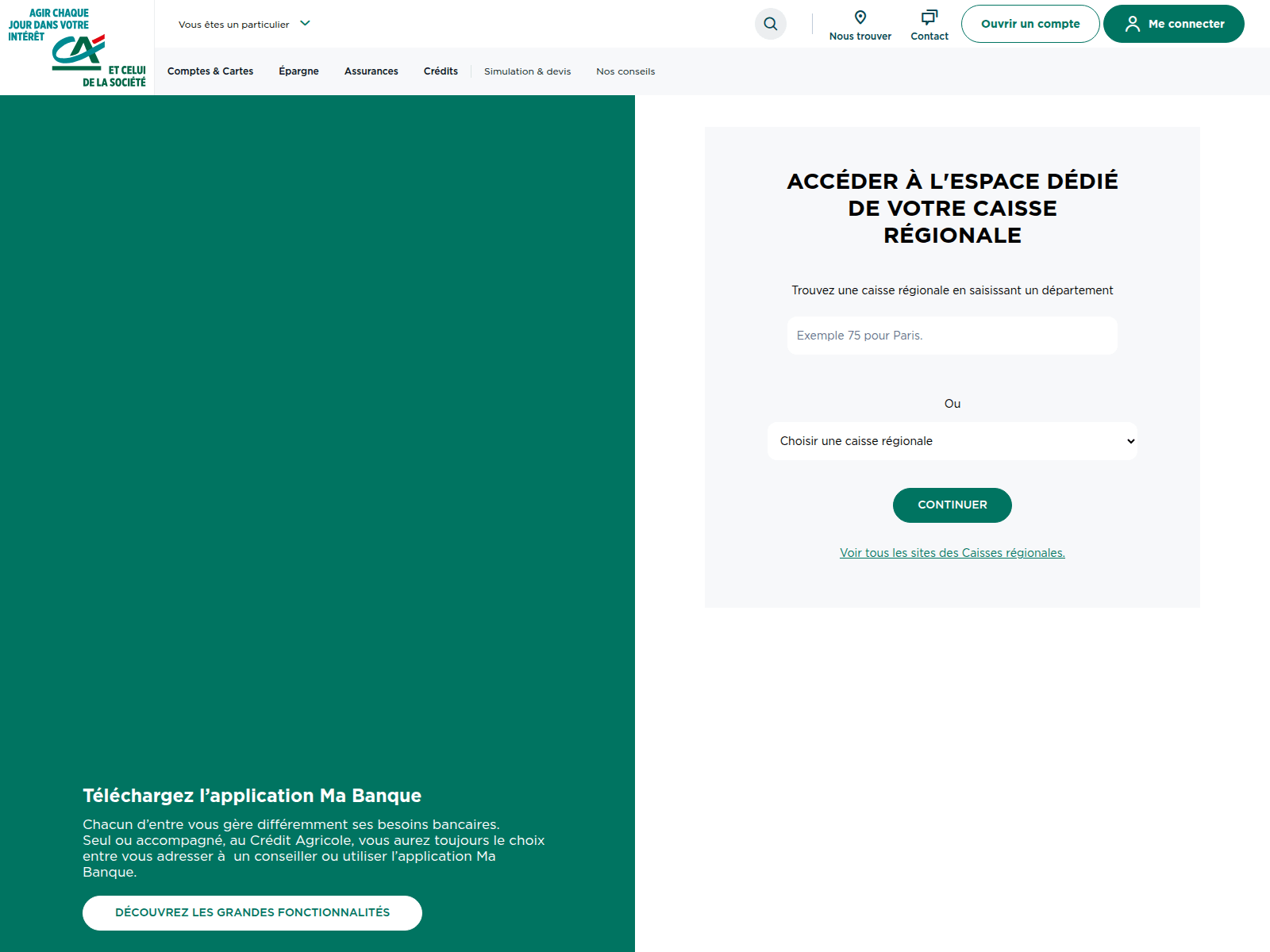This screenshot has height=952, width=1270.
Task: Click the Ouvrir un compte button
Action: click(x=1029, y=24)
